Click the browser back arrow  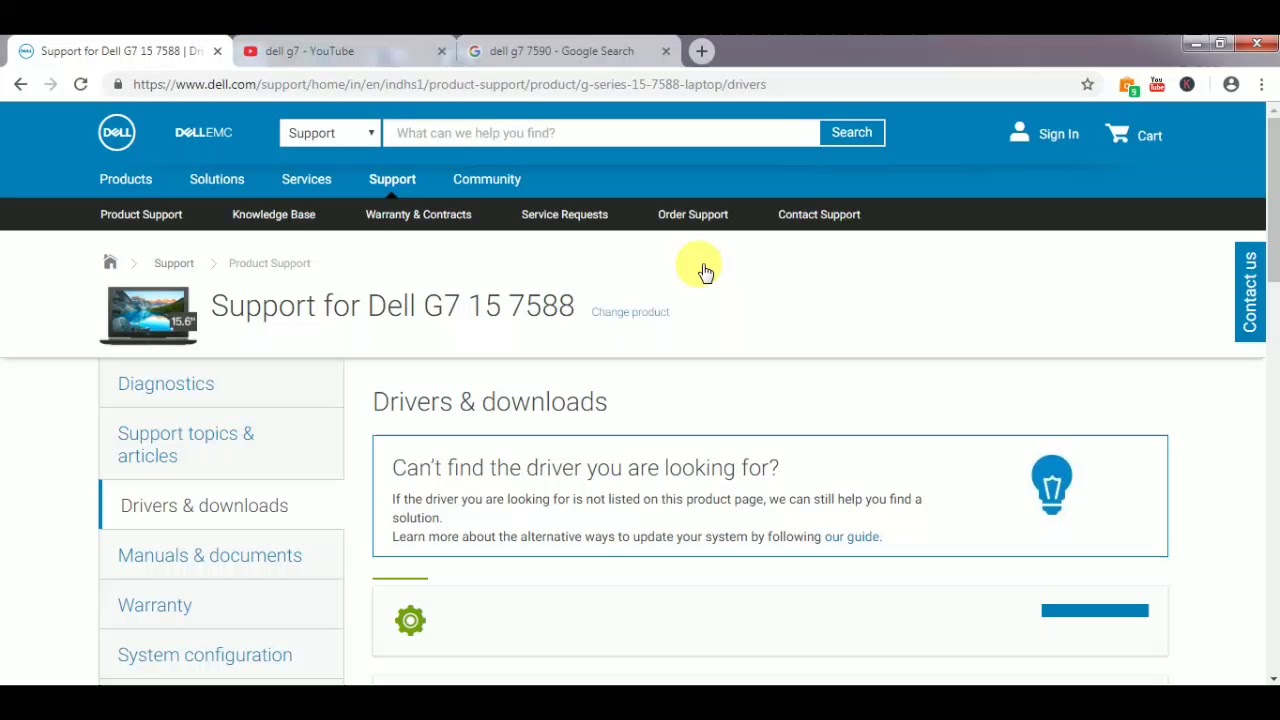(20, 84)
